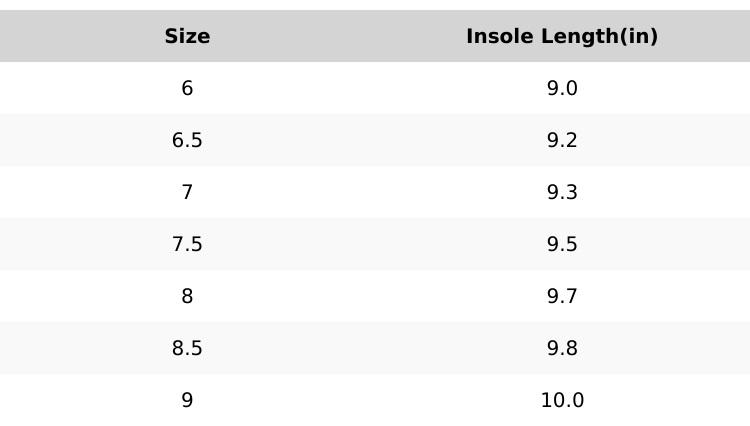Highlight the table row for size 8.5
The width and height of the screenshot is (750, 426).
375,349
